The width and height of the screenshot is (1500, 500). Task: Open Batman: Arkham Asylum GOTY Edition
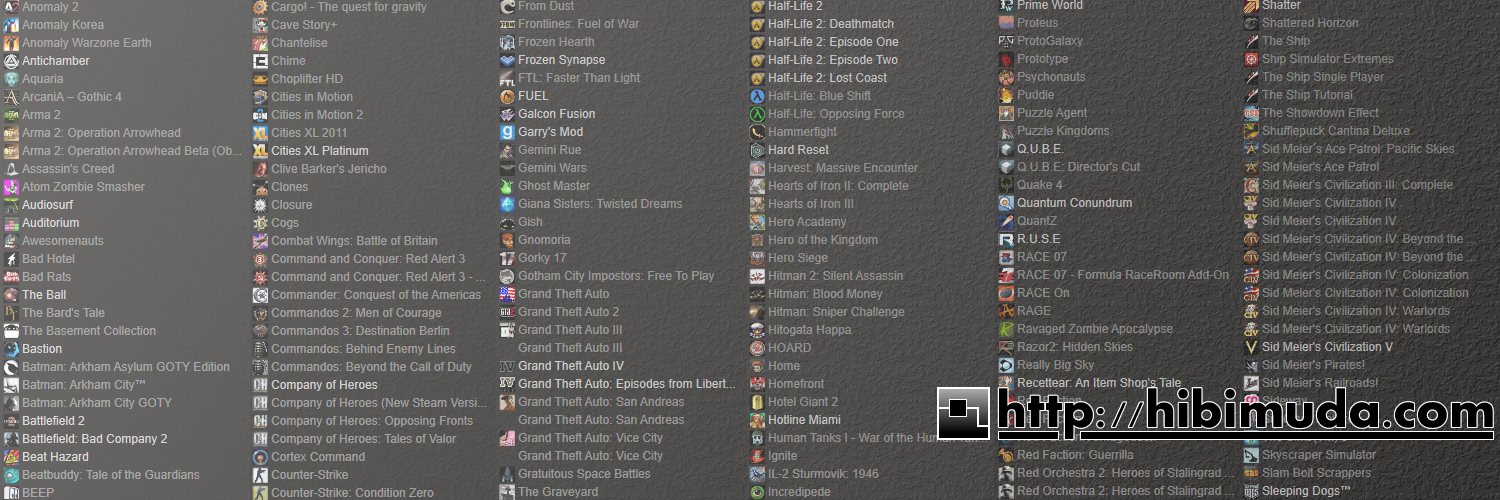[126, 367]
